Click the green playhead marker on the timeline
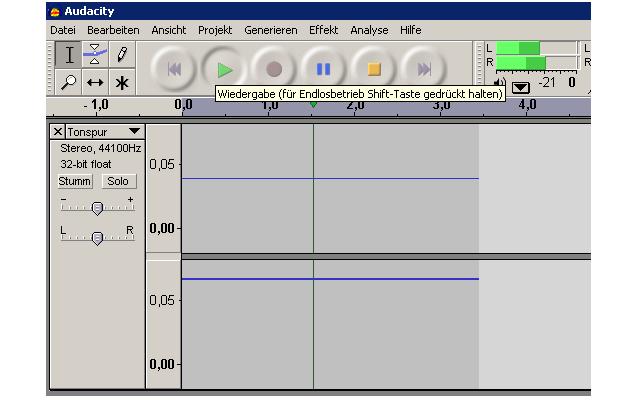This screenshot has width=640, height=400. [313, 105]
